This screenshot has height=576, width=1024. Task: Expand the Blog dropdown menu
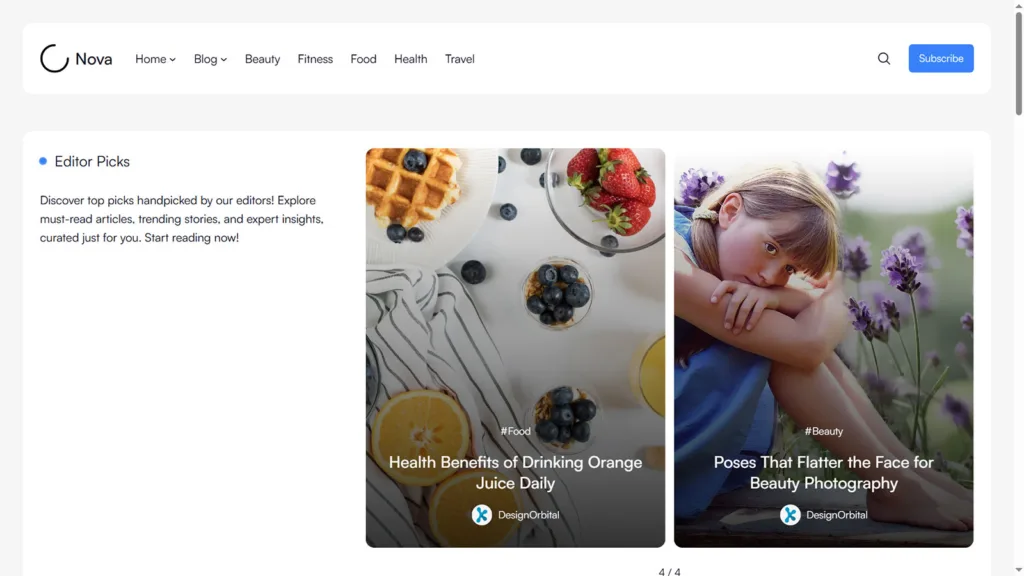point(210,59)
